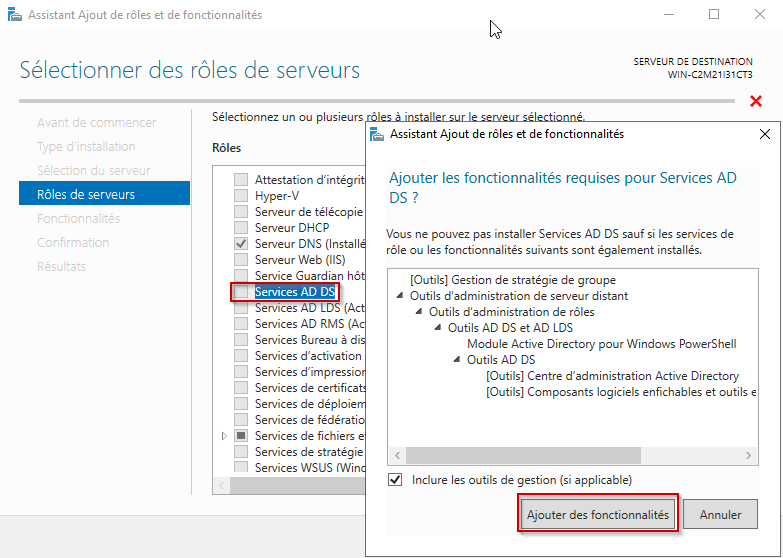This screenshot has width=783, height=558.
Task: Tick the Services AD DS checkbox
Action: (x=241, y=292)
